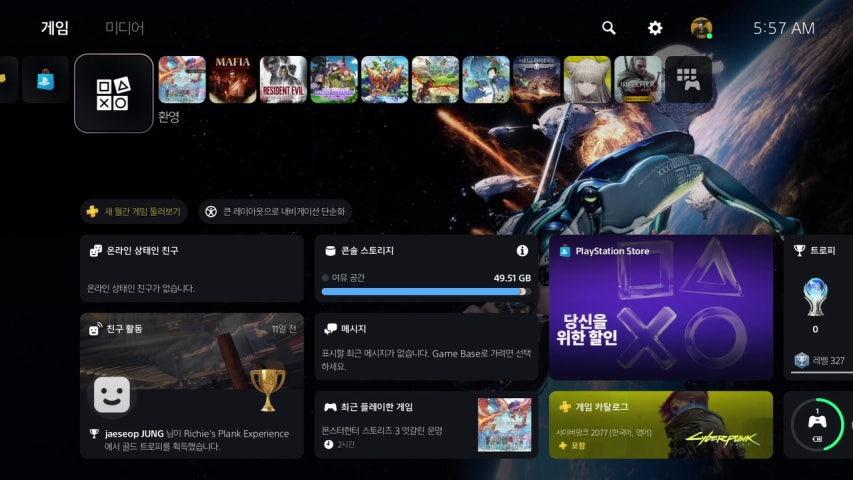This screenshot has width=853, height=480.
Task: Click the 새 월간 게임 둘러보기 button
Action: click(x=134, y=211)
